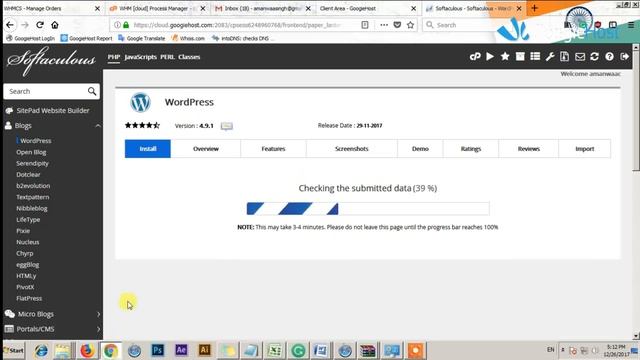This screenshot has height=360, width=640.
Task: Focus the Firefox search box
Action: click(x=461, y=25)
